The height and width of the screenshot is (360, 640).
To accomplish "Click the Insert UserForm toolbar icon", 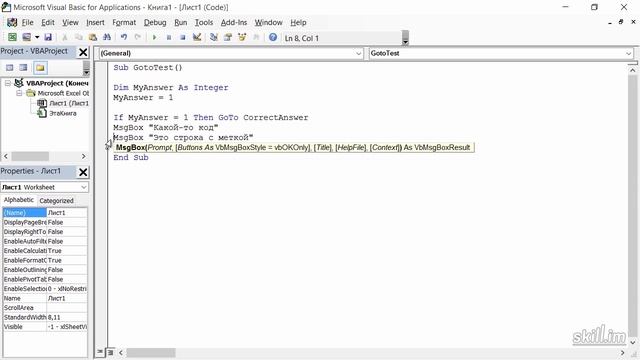I will tap(27, 38).
